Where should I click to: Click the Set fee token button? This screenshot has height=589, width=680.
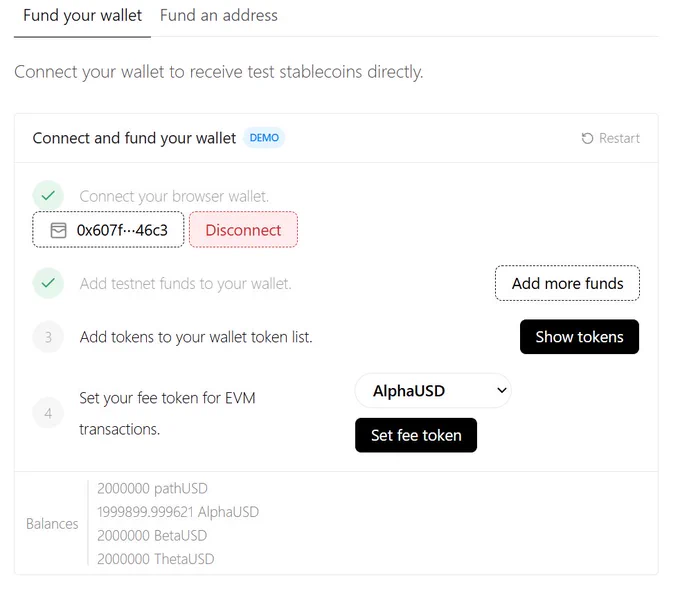(416, 435)
